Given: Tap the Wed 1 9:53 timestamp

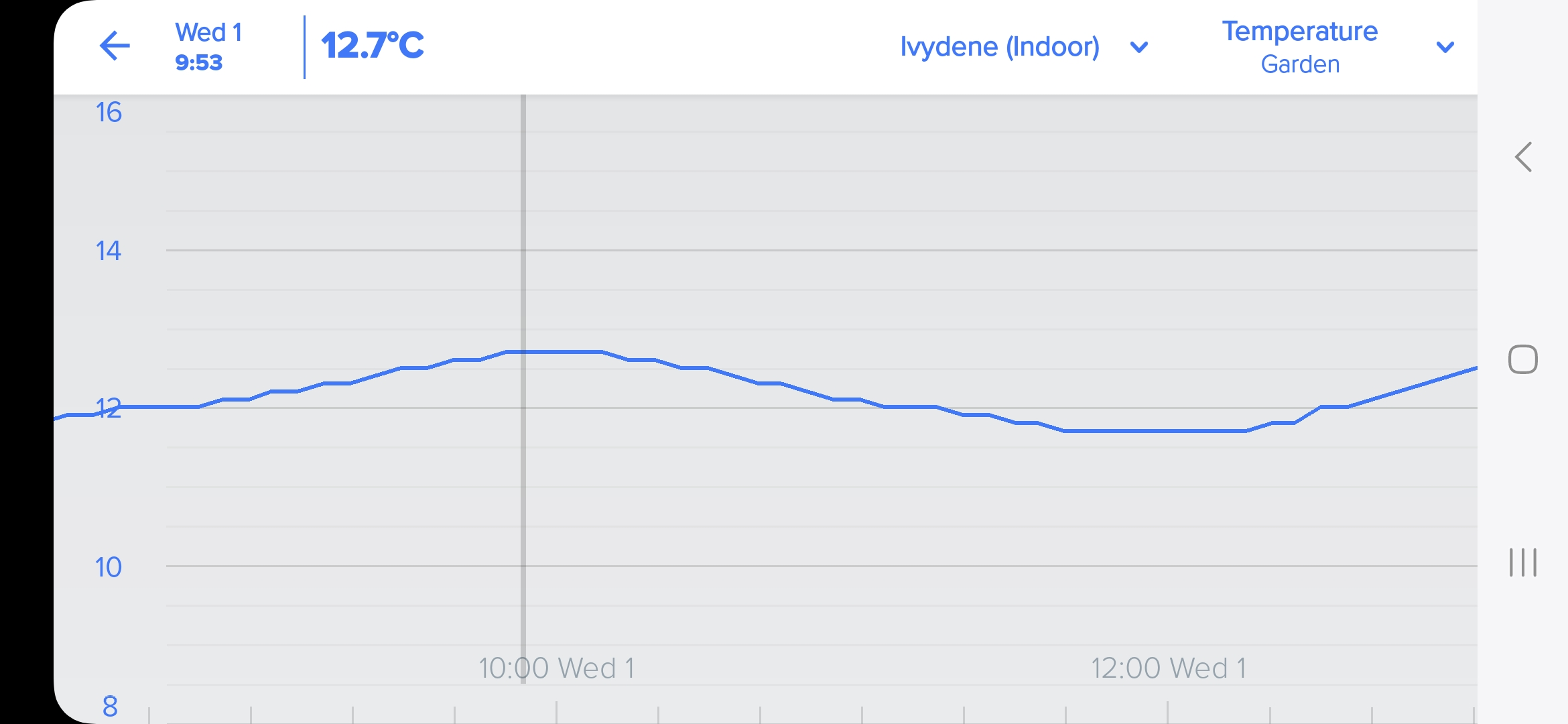Looking at the screenshot, I should point(208,46).
